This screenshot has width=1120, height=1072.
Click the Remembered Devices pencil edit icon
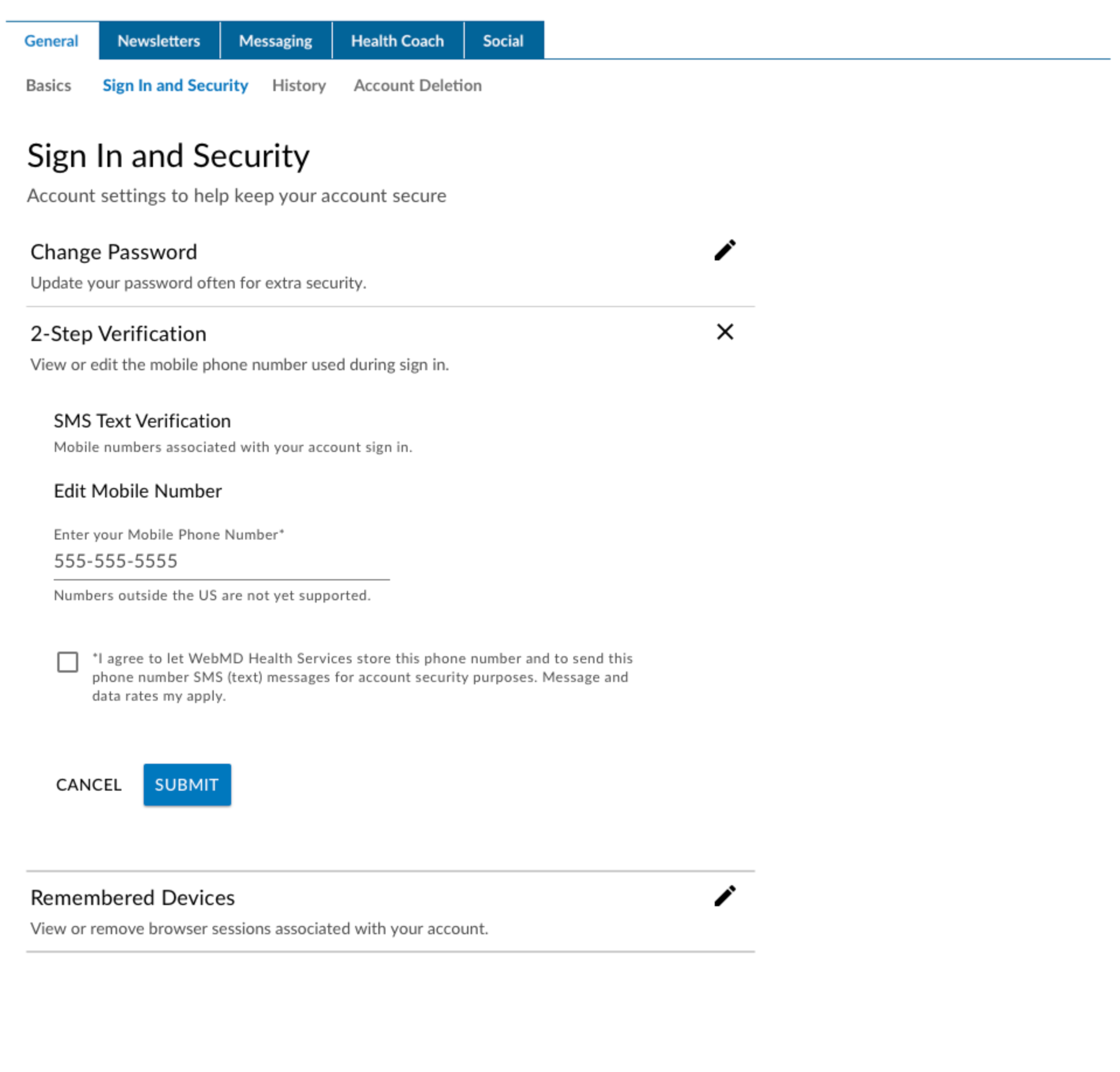(x=724, y=896)
